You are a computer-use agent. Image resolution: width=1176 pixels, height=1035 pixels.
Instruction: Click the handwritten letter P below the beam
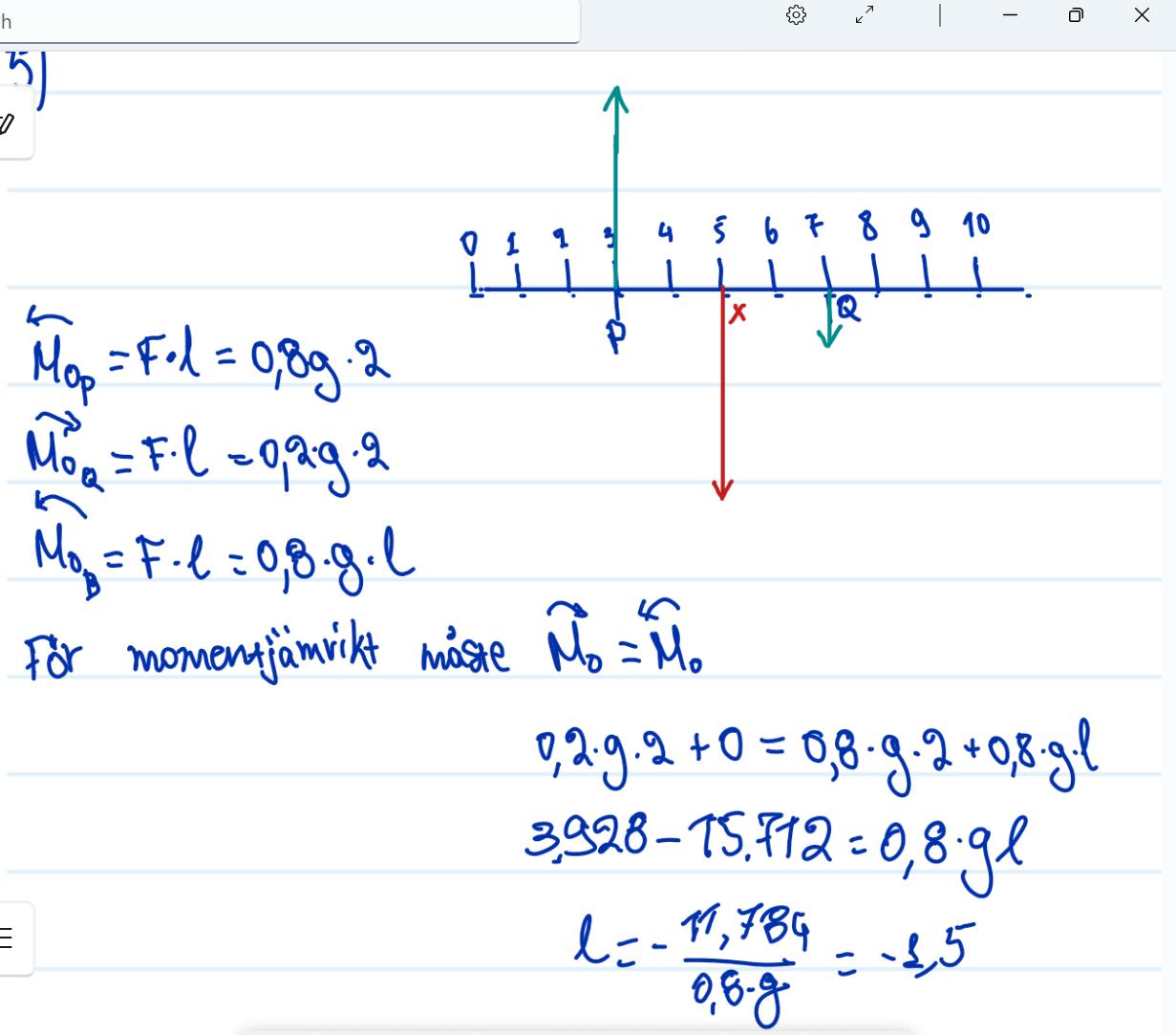coord(617,334)
